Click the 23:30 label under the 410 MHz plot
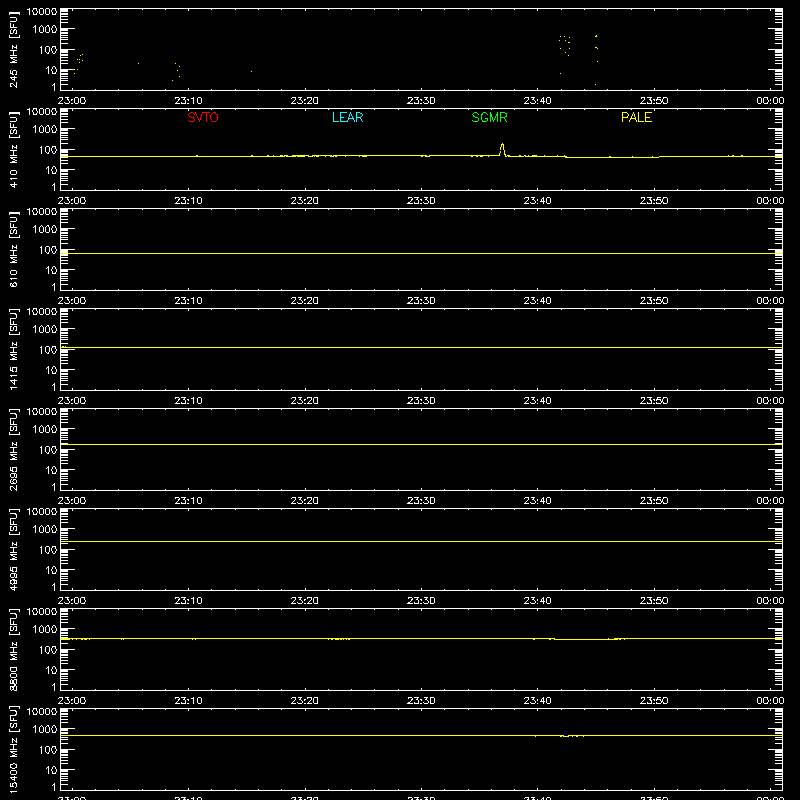Image resolution: width=800 pixels, height=800 pixels. tap(421, 201)
